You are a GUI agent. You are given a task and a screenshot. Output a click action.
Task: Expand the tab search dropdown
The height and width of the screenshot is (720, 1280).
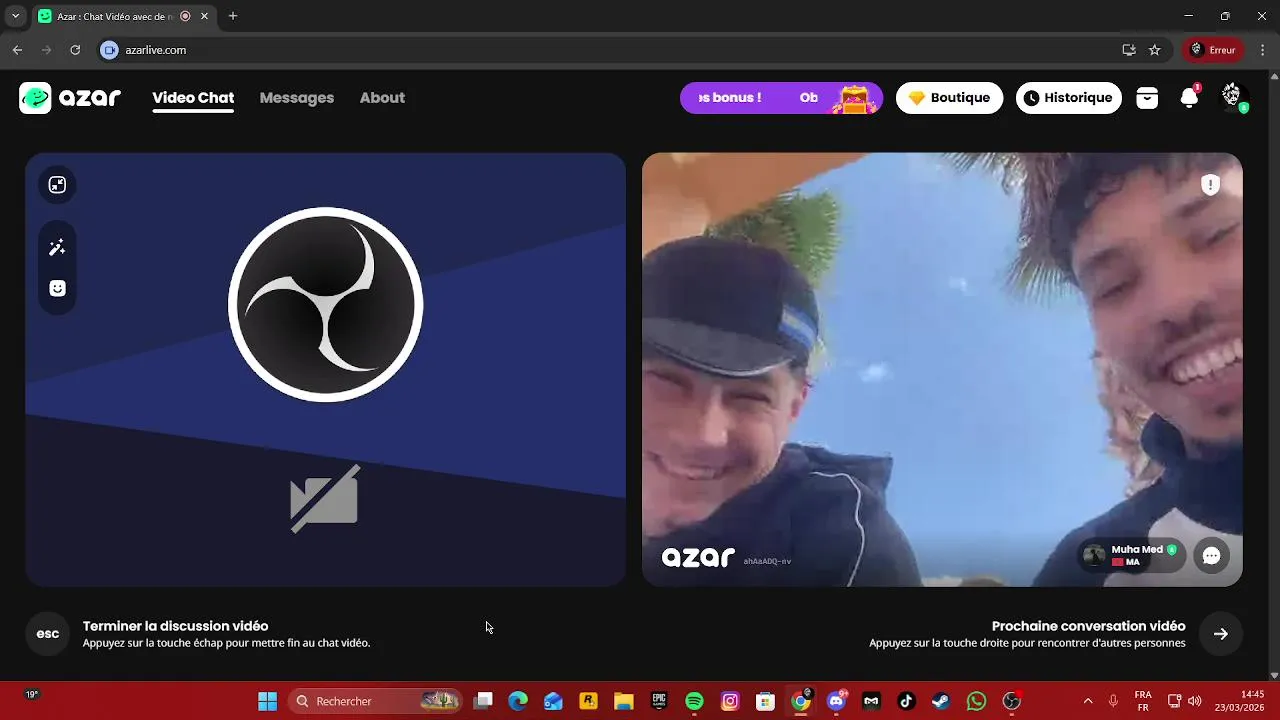pos(15,16)
